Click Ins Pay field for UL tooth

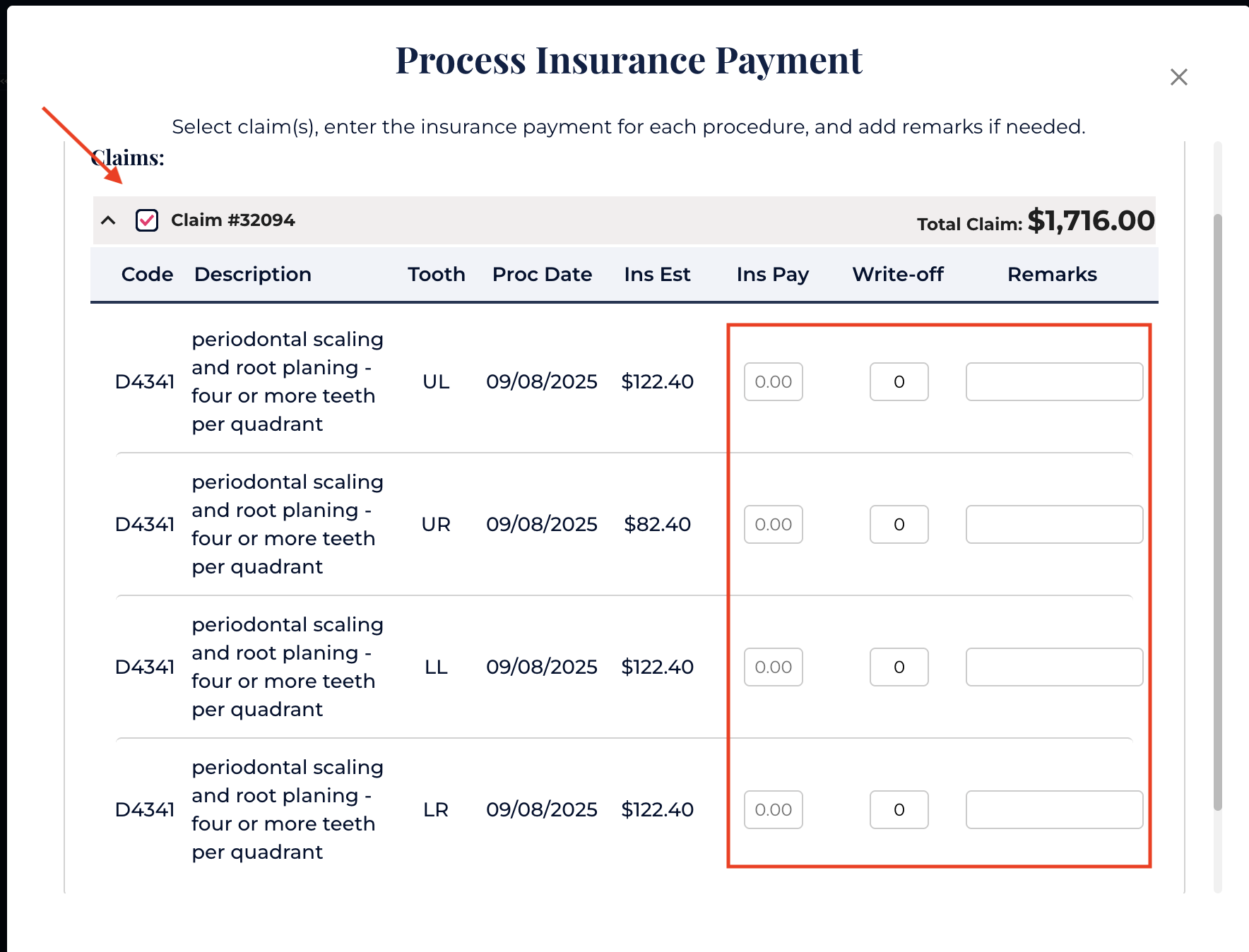click(x=773, y=382)
